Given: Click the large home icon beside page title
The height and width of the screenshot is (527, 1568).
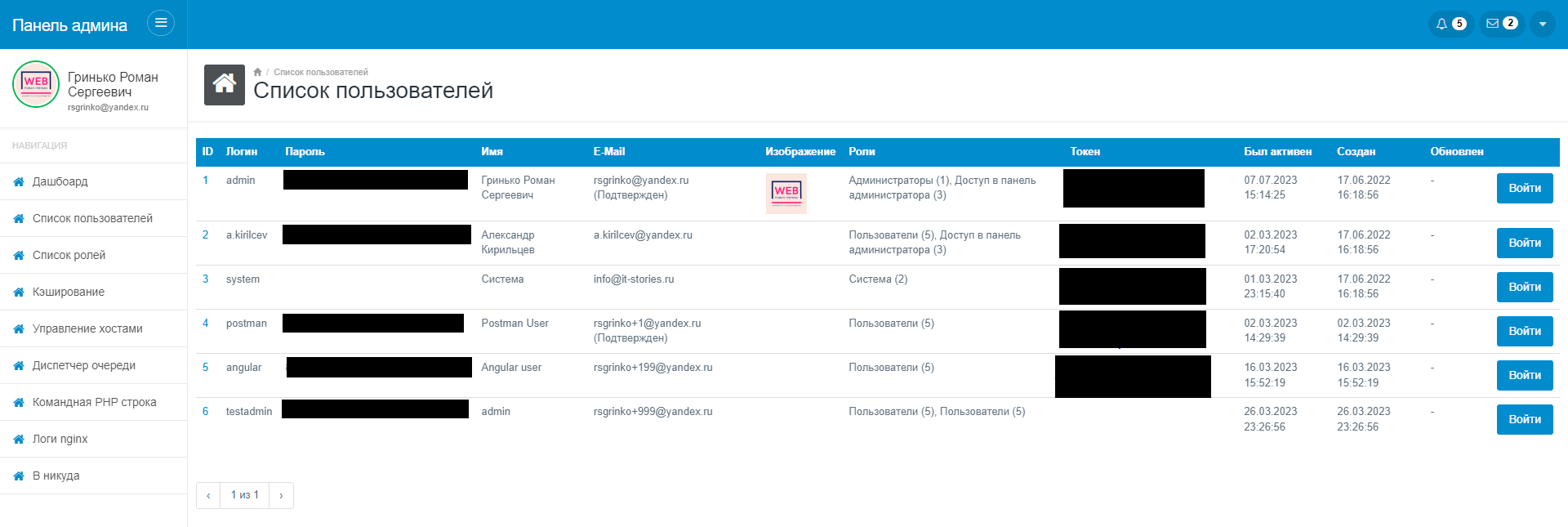Looking at the screenshot, I should coord(225,85).
